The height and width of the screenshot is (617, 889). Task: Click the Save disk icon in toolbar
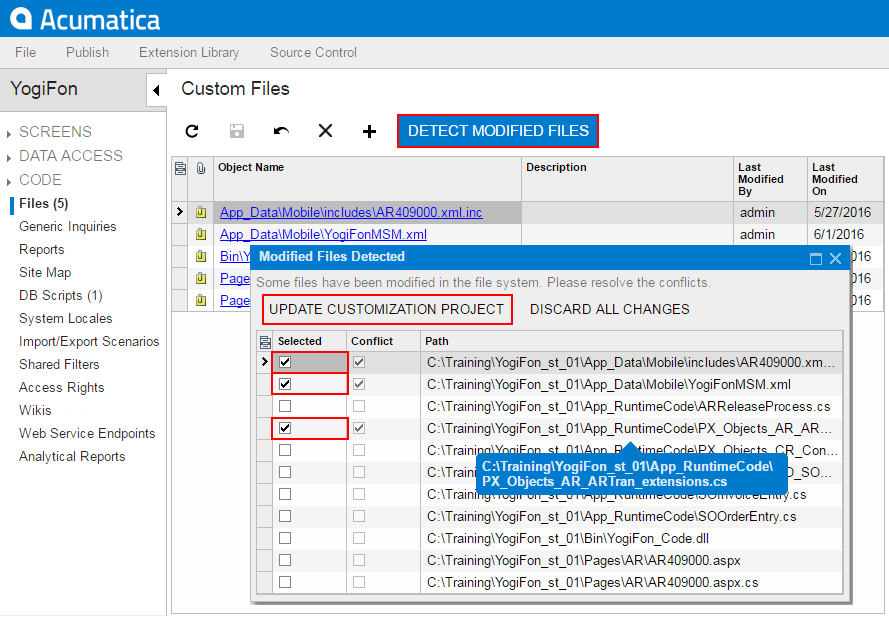[x=237, y=131]
